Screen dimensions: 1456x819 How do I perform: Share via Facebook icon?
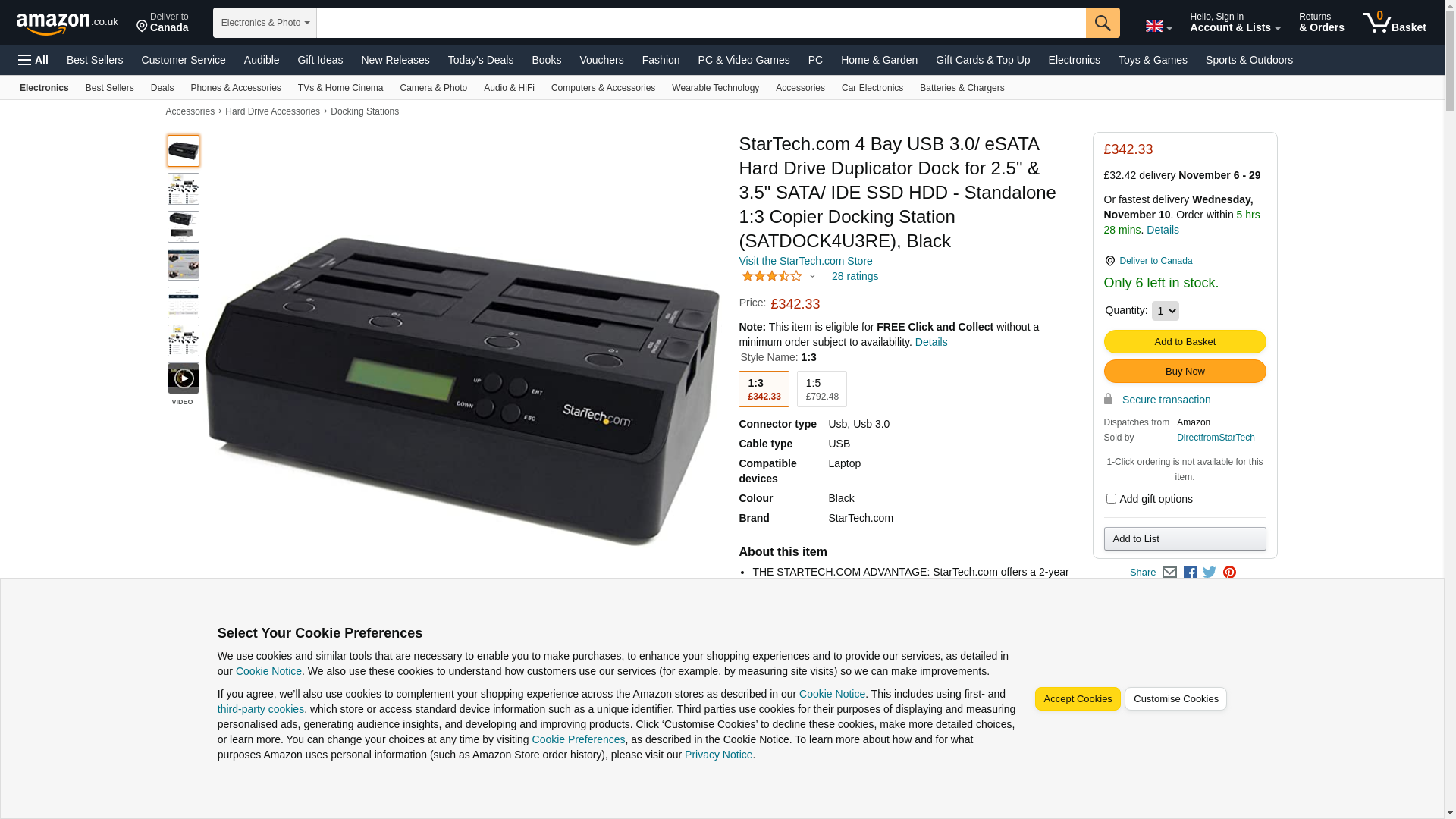tap(1190, 573)
